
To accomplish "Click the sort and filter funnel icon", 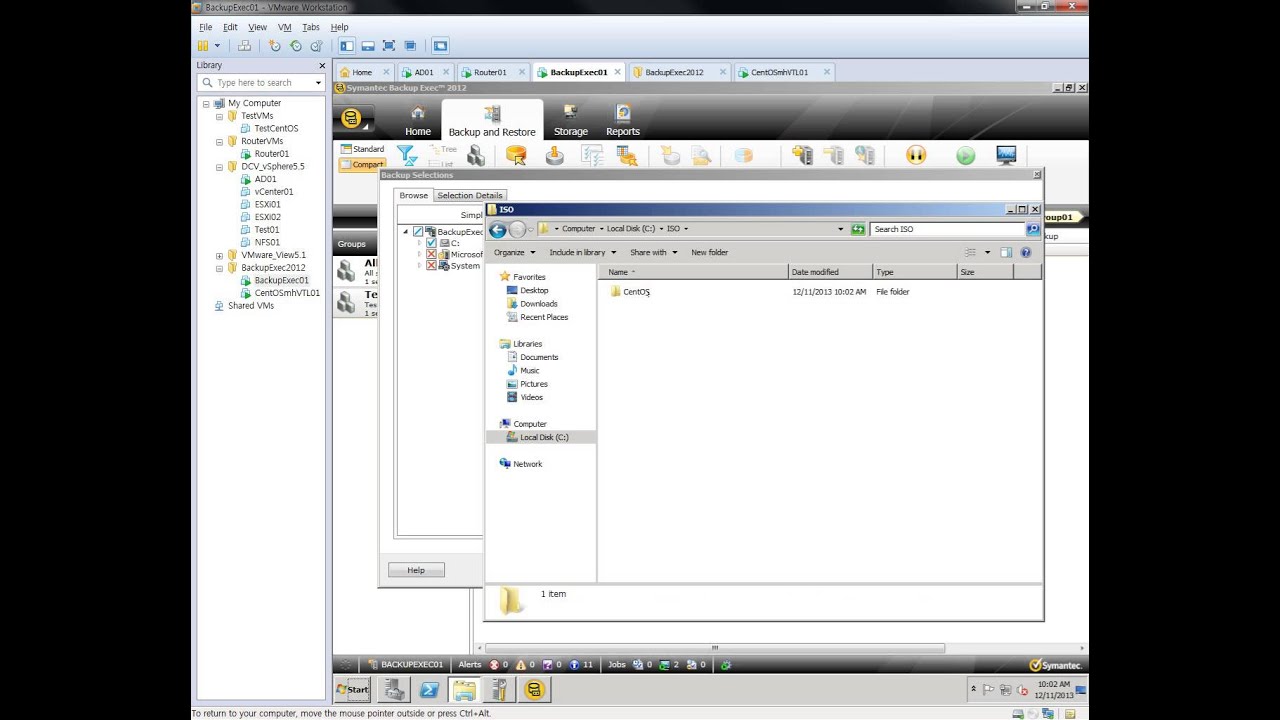I will click(406, 155).
